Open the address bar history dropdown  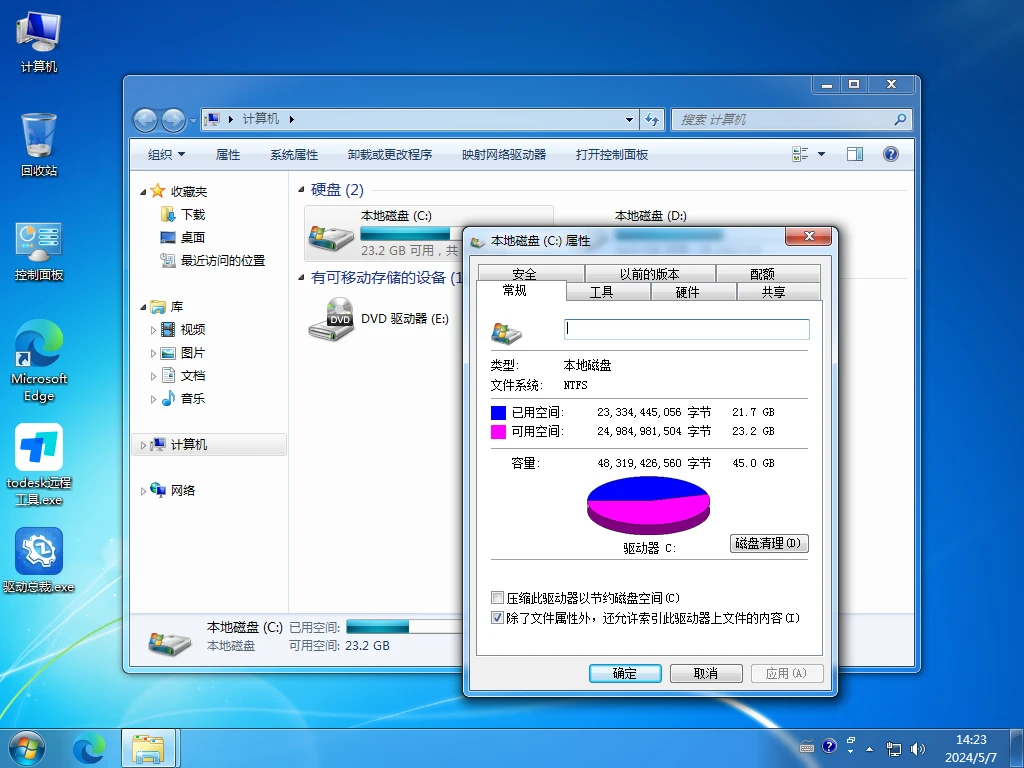[x=629, y=120]
